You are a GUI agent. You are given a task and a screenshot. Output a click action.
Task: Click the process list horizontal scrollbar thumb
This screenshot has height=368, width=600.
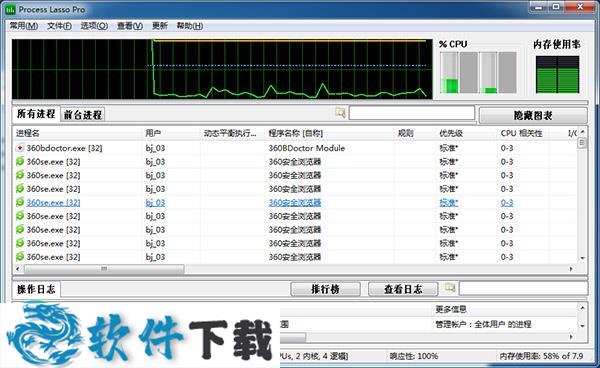click(104, 269)
